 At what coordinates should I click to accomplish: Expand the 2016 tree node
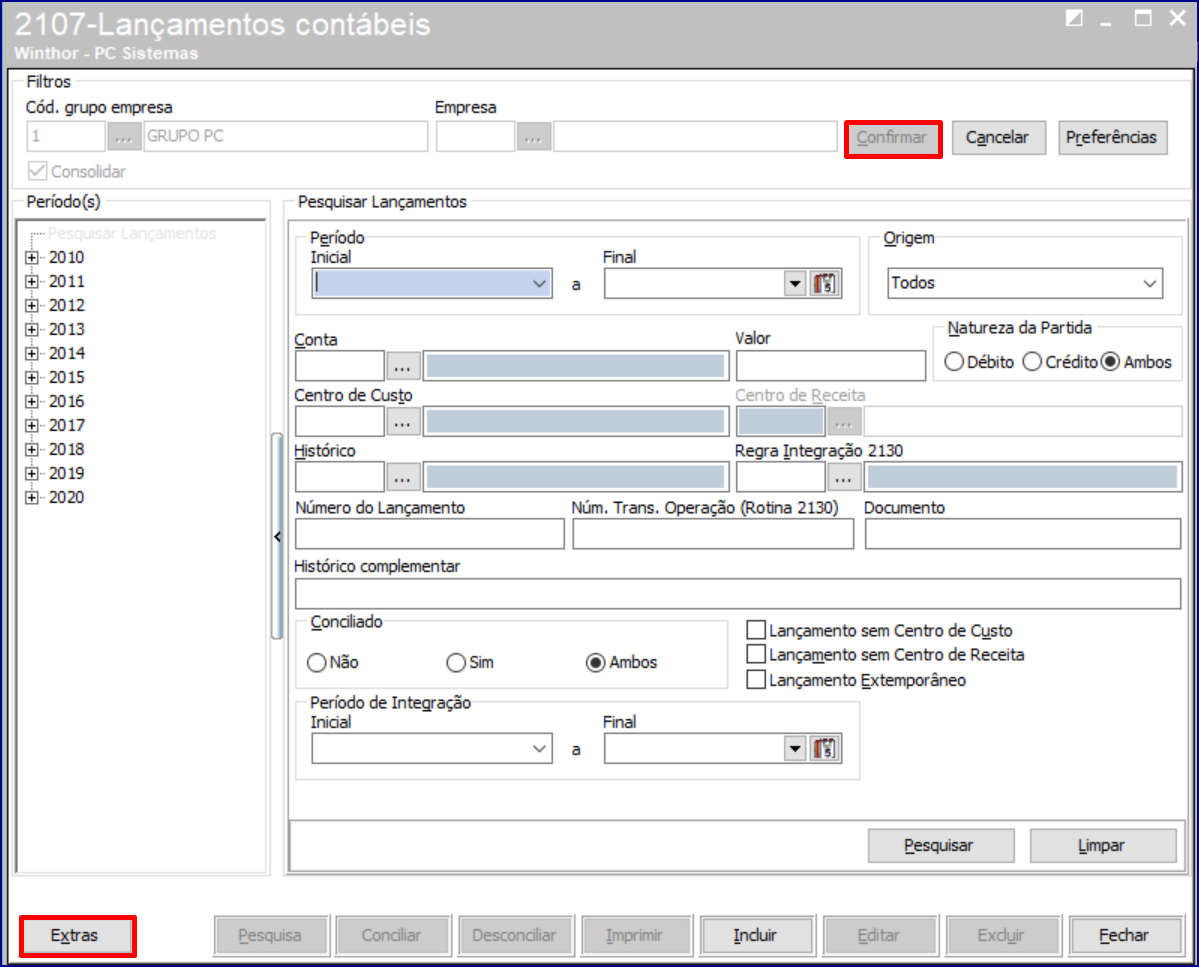[x=31, y=401]
